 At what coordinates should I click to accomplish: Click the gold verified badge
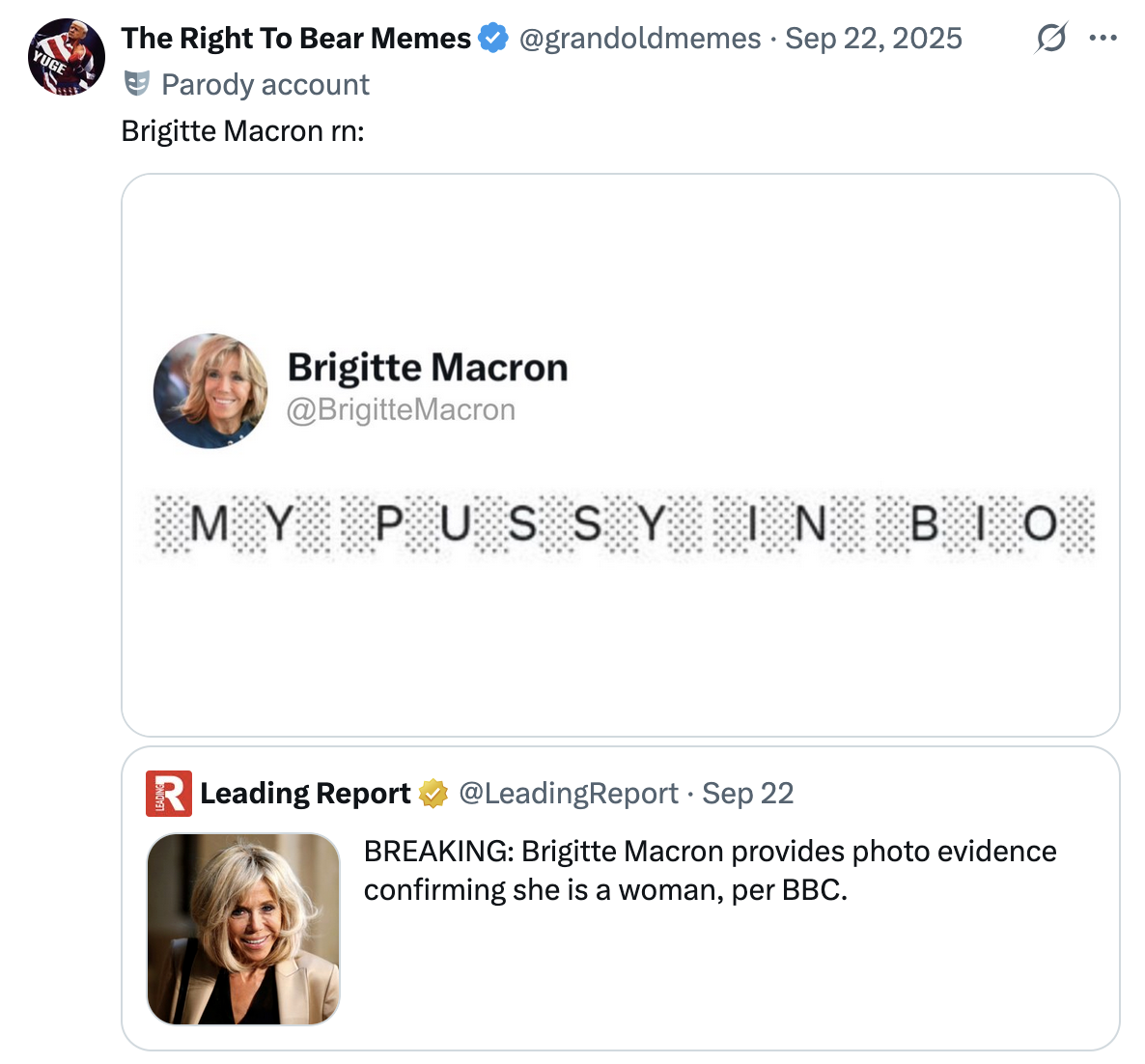(433, 794)
